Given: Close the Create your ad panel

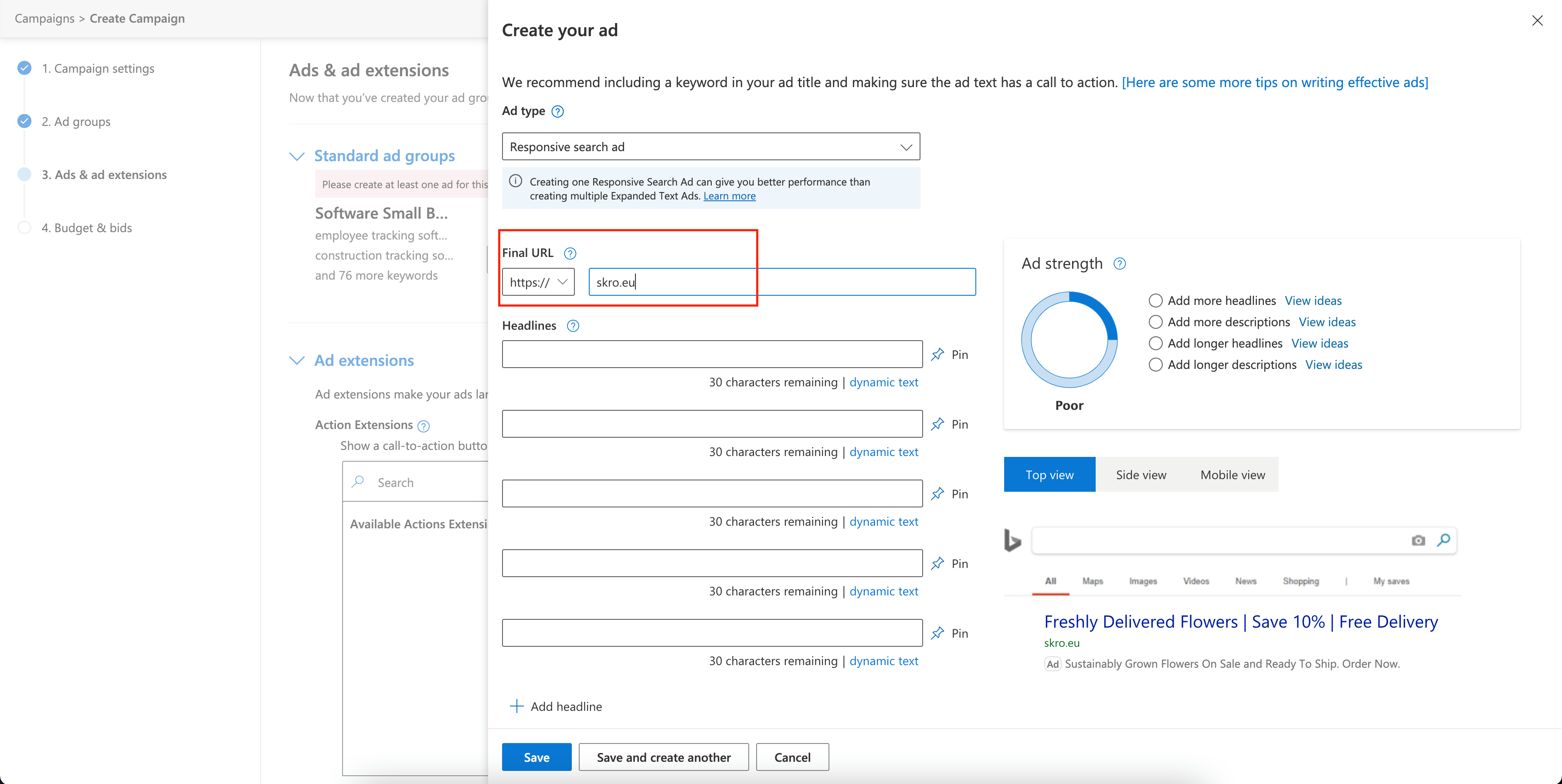Looking at the screenshot, I should (x=1537, y=20).
